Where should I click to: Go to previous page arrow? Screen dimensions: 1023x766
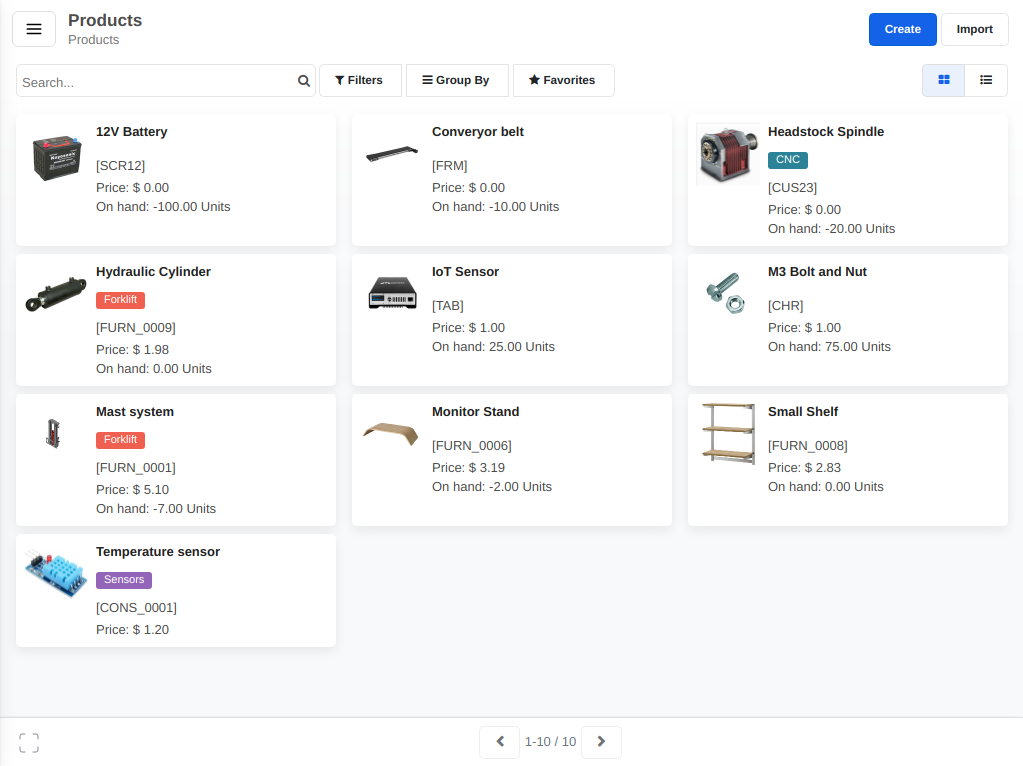pos(499,742)
